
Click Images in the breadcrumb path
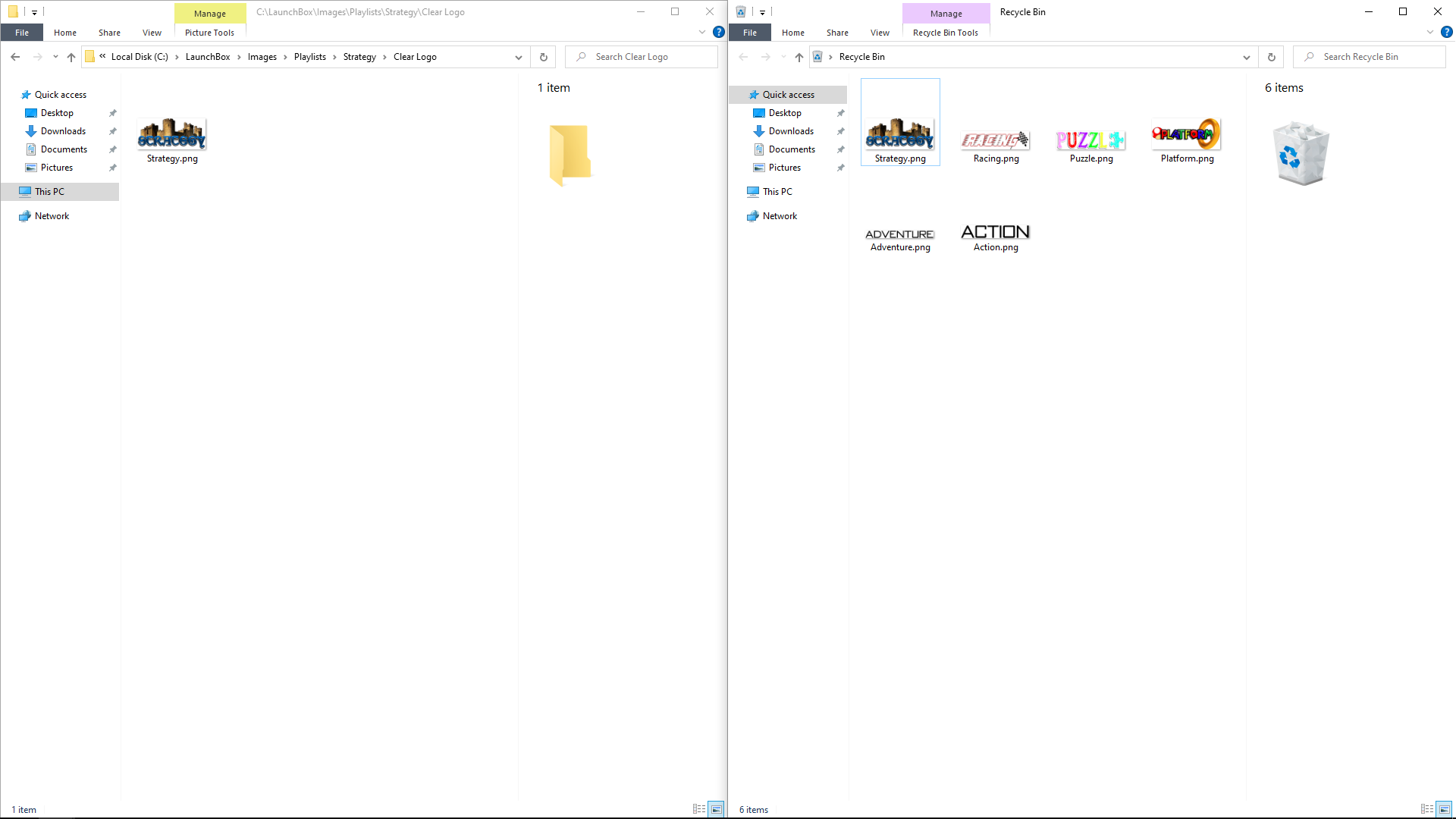click(262, 57)
